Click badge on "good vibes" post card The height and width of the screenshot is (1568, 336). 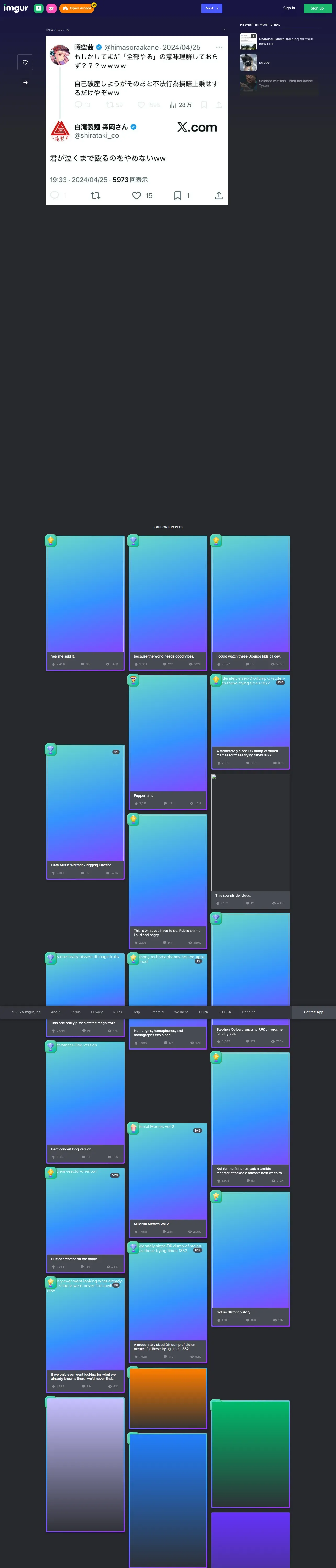(x=133, y=540)
